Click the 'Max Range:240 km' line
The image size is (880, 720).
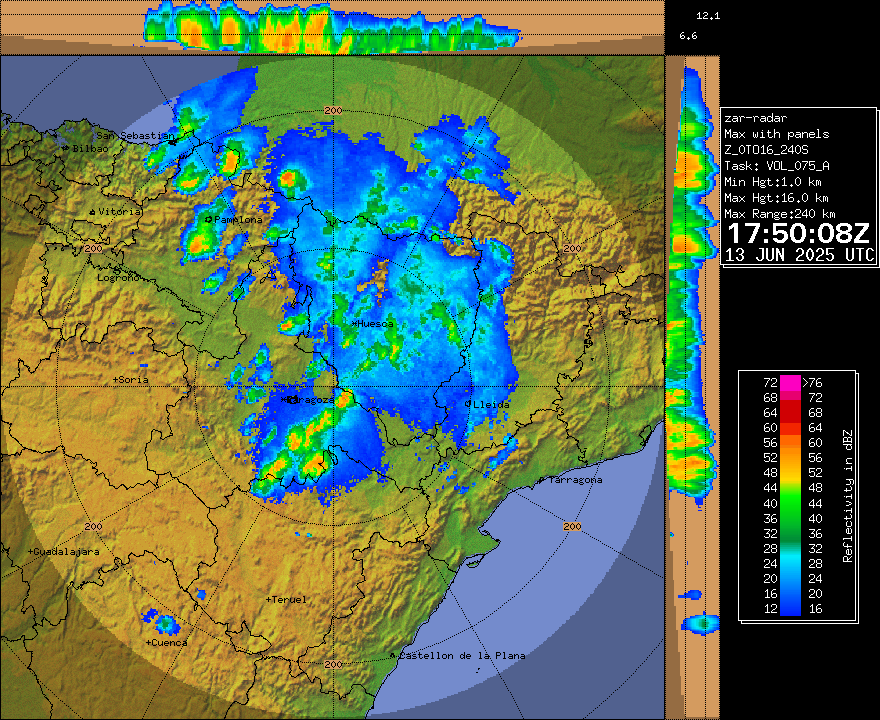tap(780, 214)
